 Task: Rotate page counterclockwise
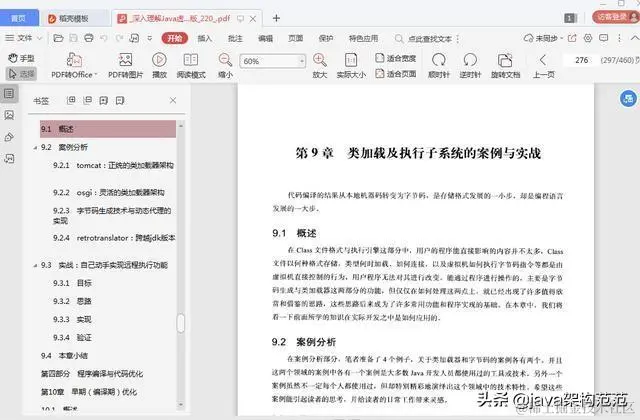tap(470, 65)
